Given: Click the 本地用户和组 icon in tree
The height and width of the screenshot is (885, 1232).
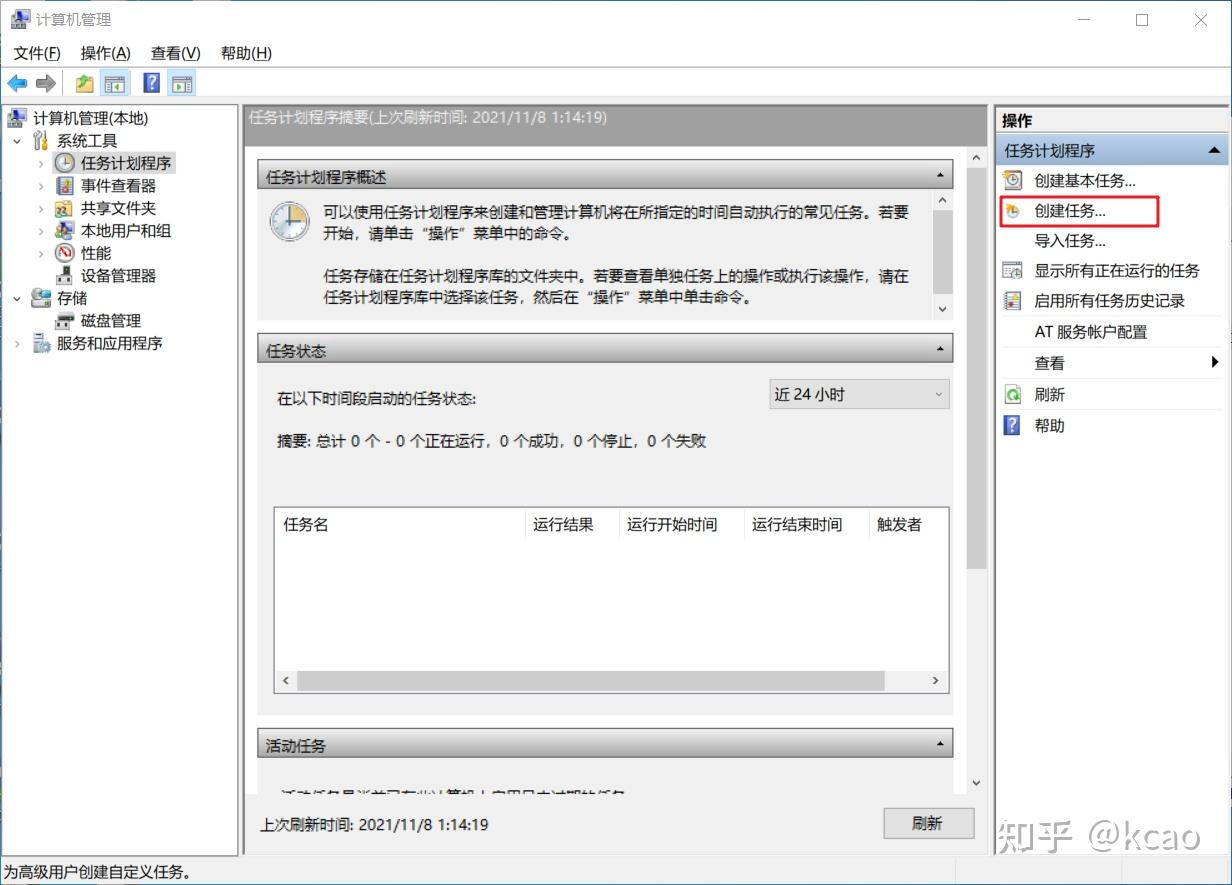Looking at the screenshot, I should pyautogui.click(x=64, y=231).
